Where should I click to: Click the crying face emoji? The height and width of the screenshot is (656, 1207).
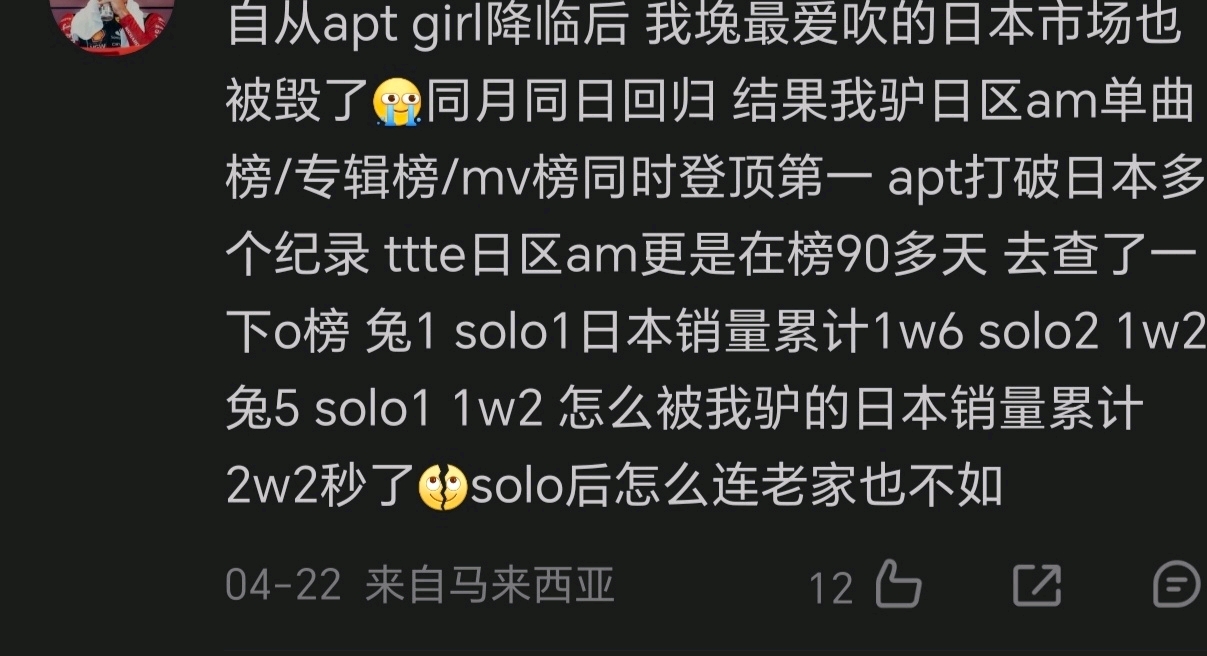tap(397, 103)
